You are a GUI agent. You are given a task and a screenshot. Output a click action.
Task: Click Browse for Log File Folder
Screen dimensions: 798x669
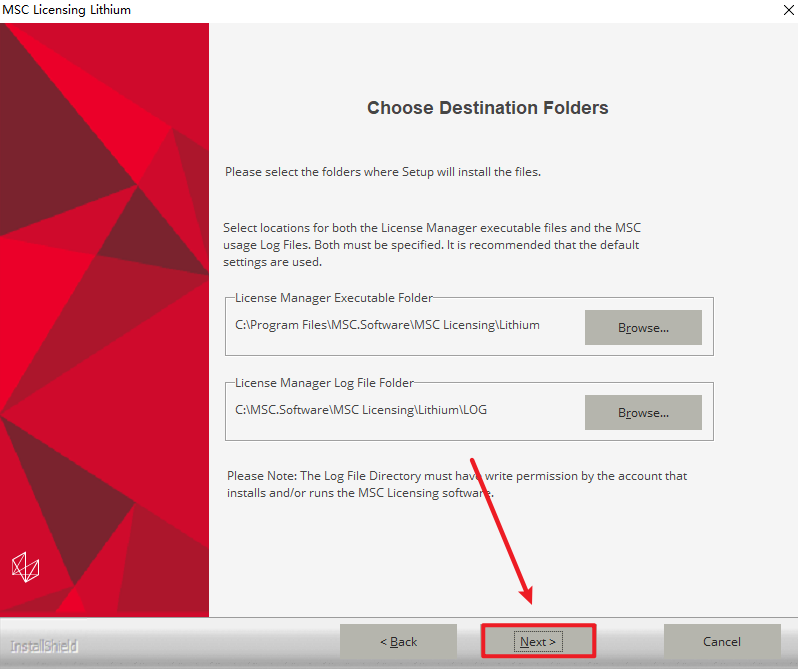point(643,412)
